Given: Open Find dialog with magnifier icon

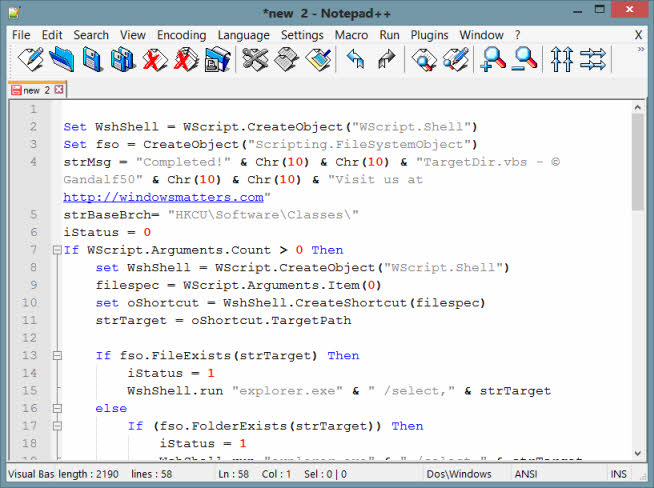Looking at the screenshot, I should (x=424, y=59).
